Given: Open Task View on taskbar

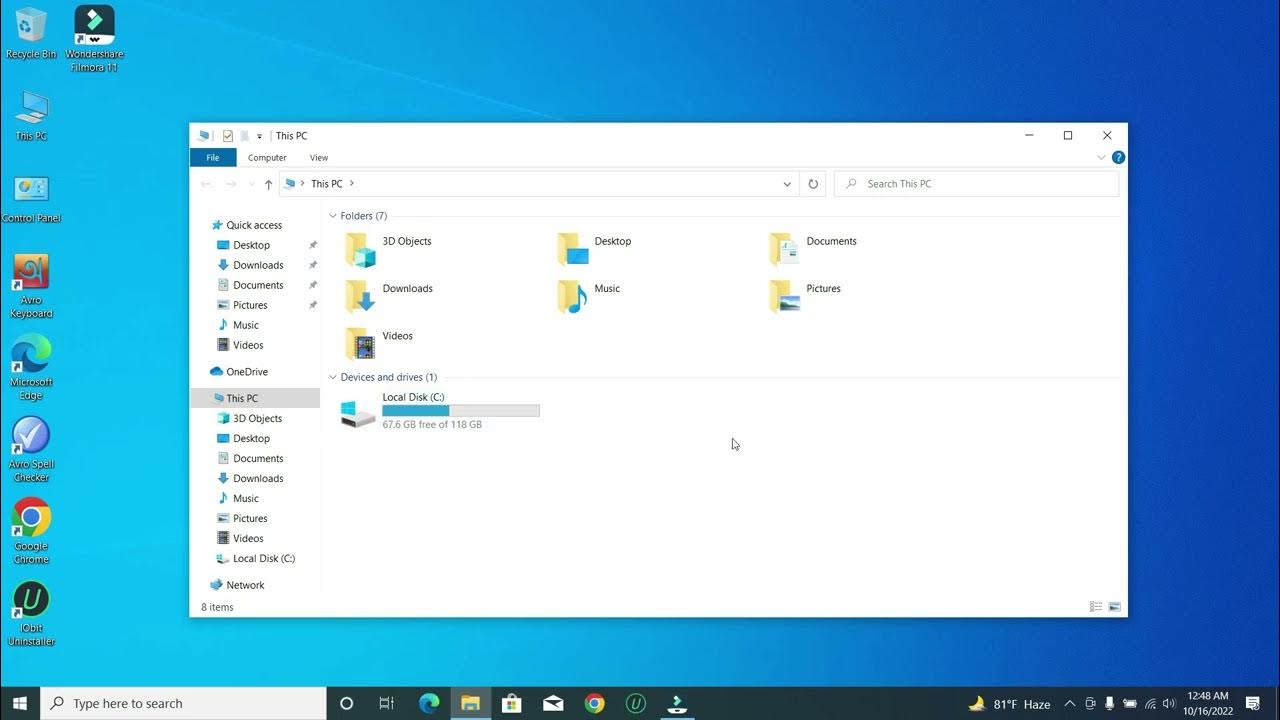Looking at the screenshot, I should (387, 703).
